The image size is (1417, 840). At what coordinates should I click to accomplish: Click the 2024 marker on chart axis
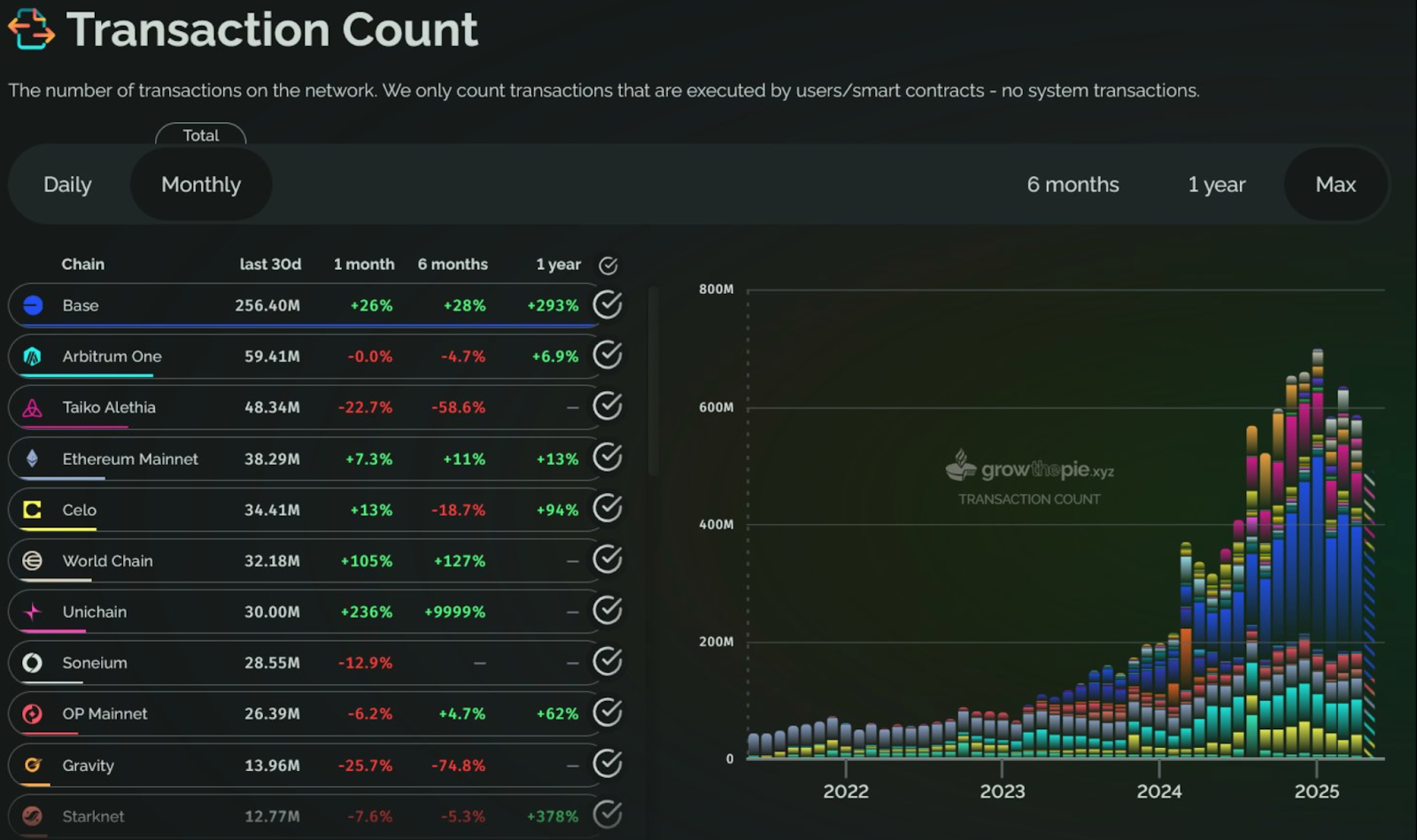(1159, 790)
